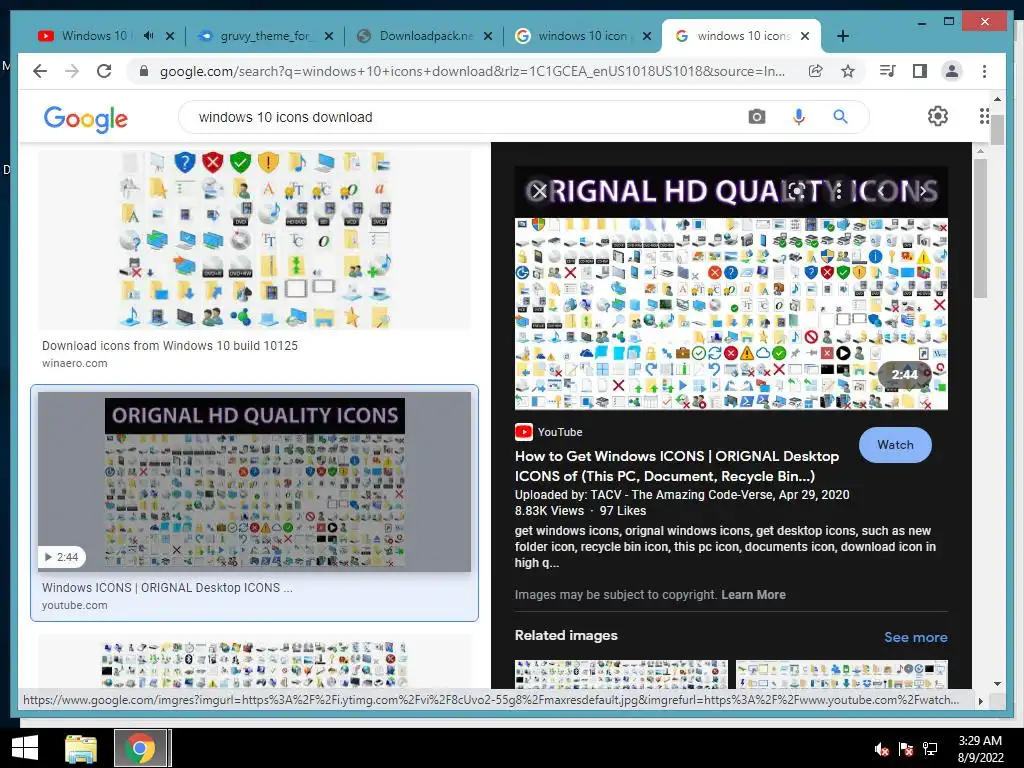Image resolution: width=1024 pixels, height=768 pixels.
Task: Search by image with the camera icon
Action: 757,117
